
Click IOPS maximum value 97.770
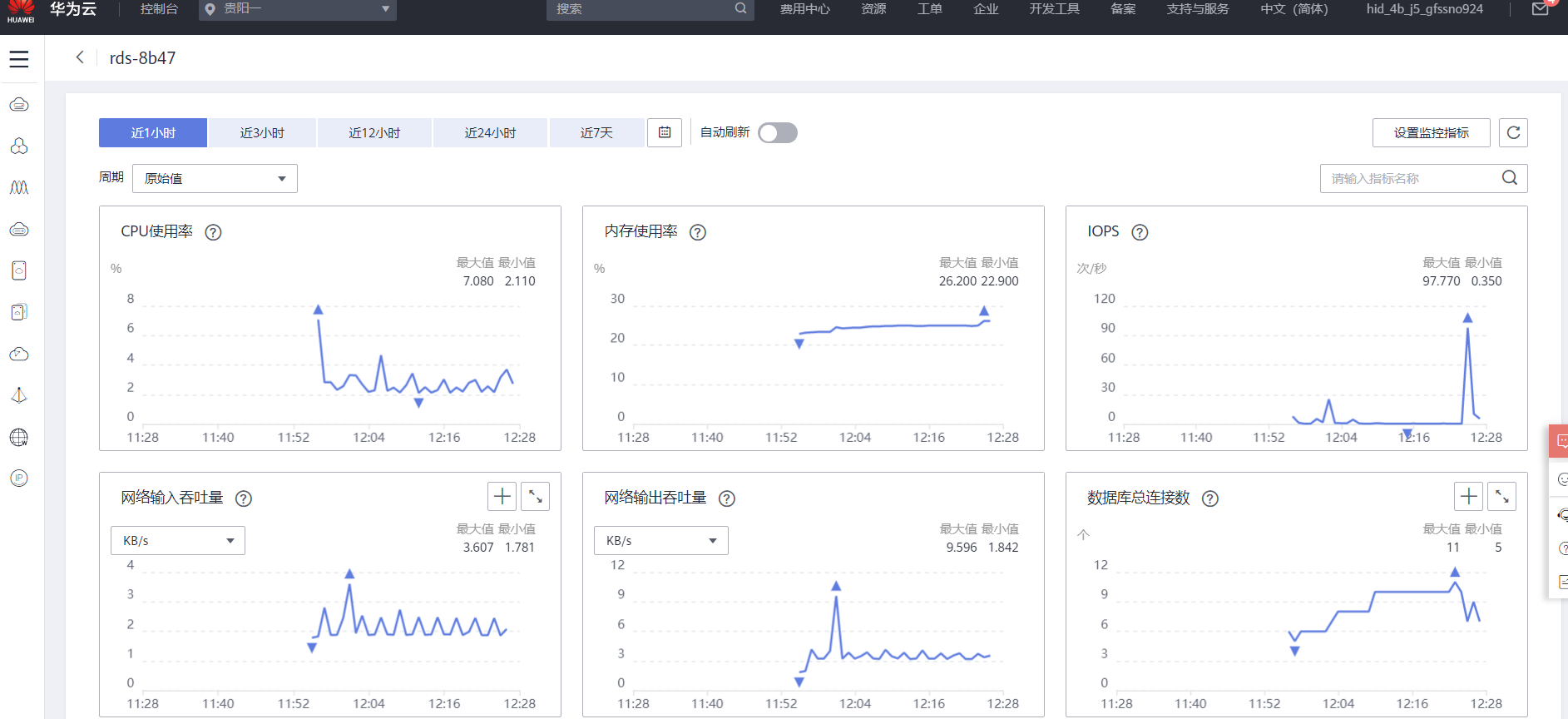coord(1442,281)
